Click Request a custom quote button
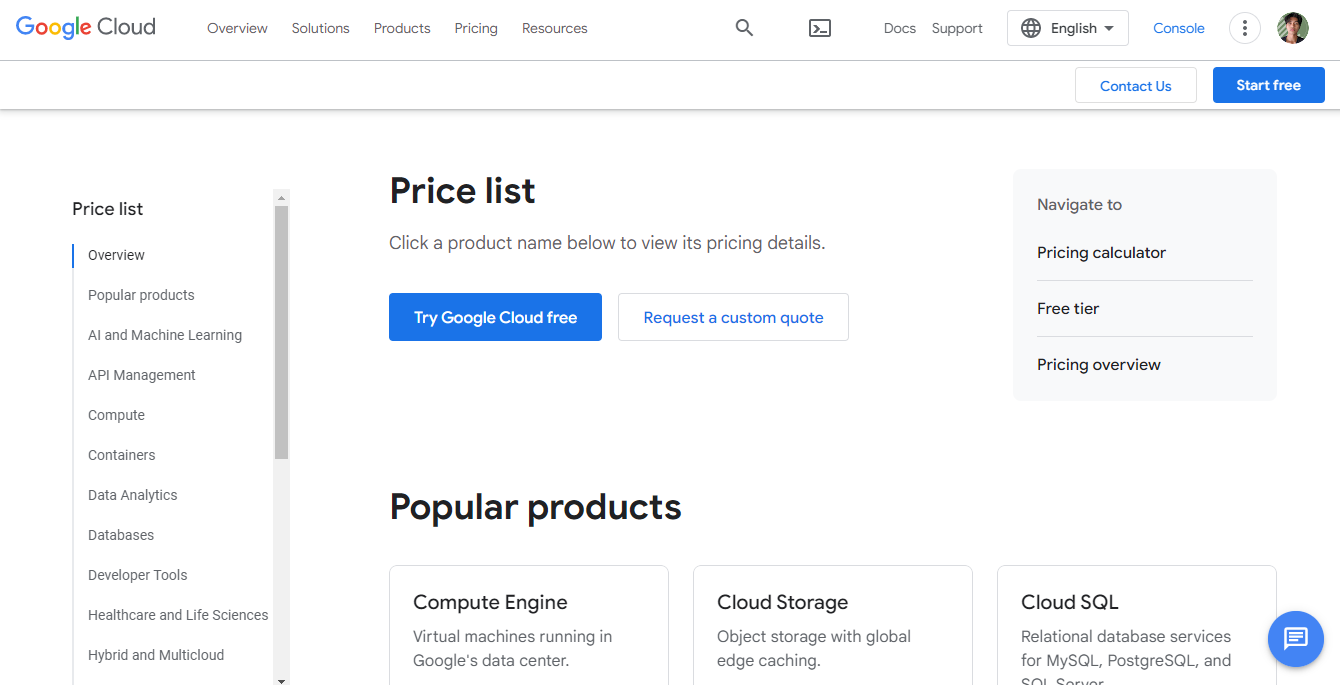 click(733, 317)
